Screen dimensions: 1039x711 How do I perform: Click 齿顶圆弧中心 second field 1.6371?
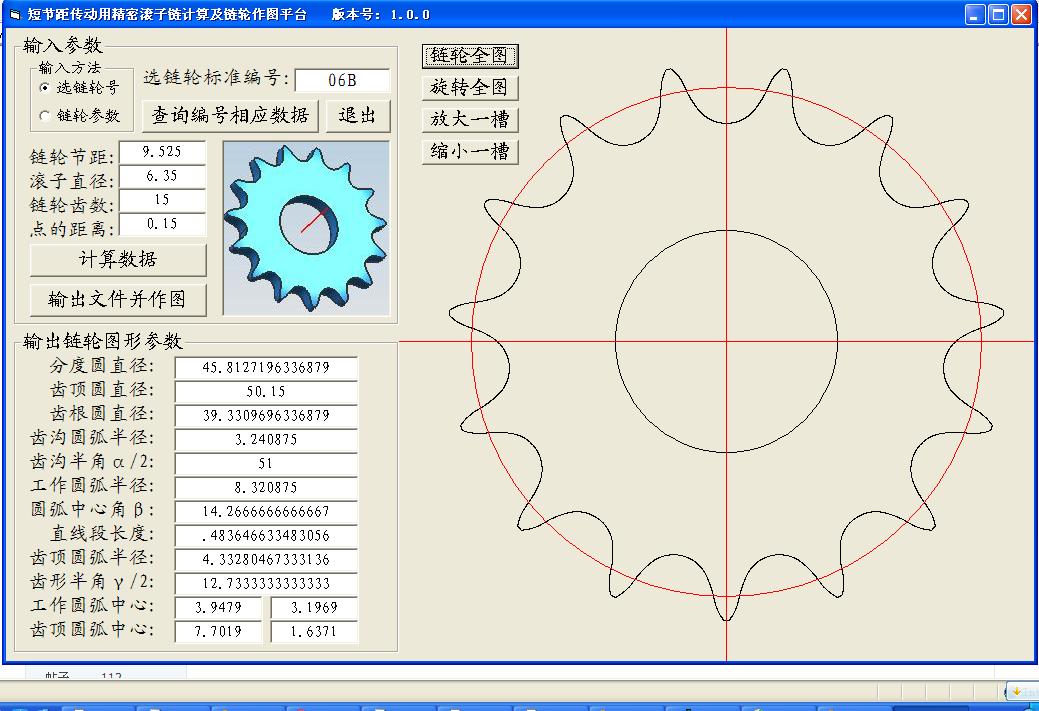click(x=315, y=631)
